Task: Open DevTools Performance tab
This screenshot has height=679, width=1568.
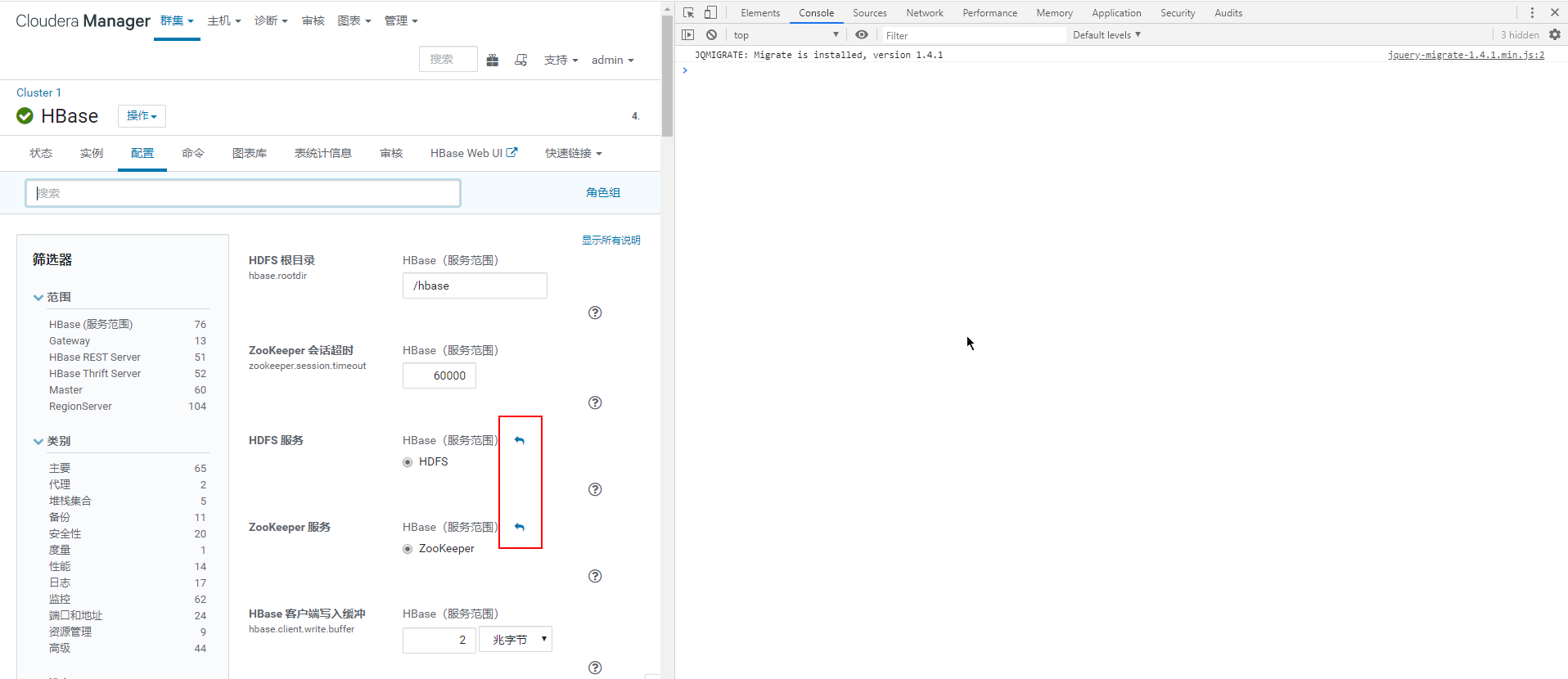Action: [990, 12]
